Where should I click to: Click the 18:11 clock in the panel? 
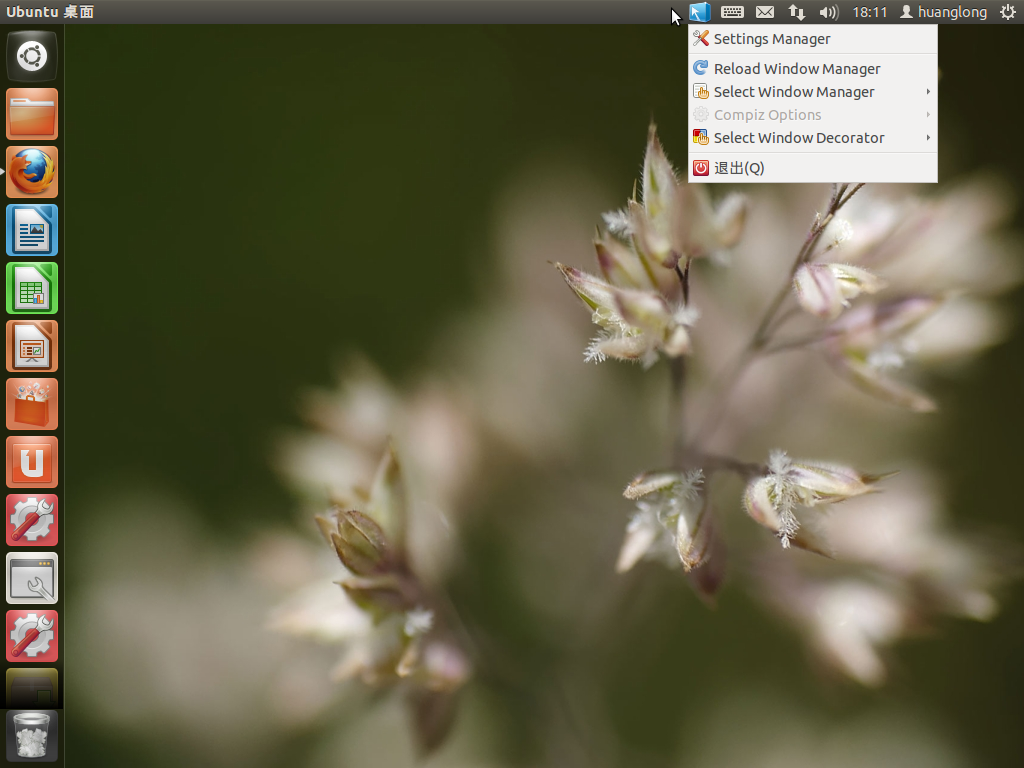(870, 12)
